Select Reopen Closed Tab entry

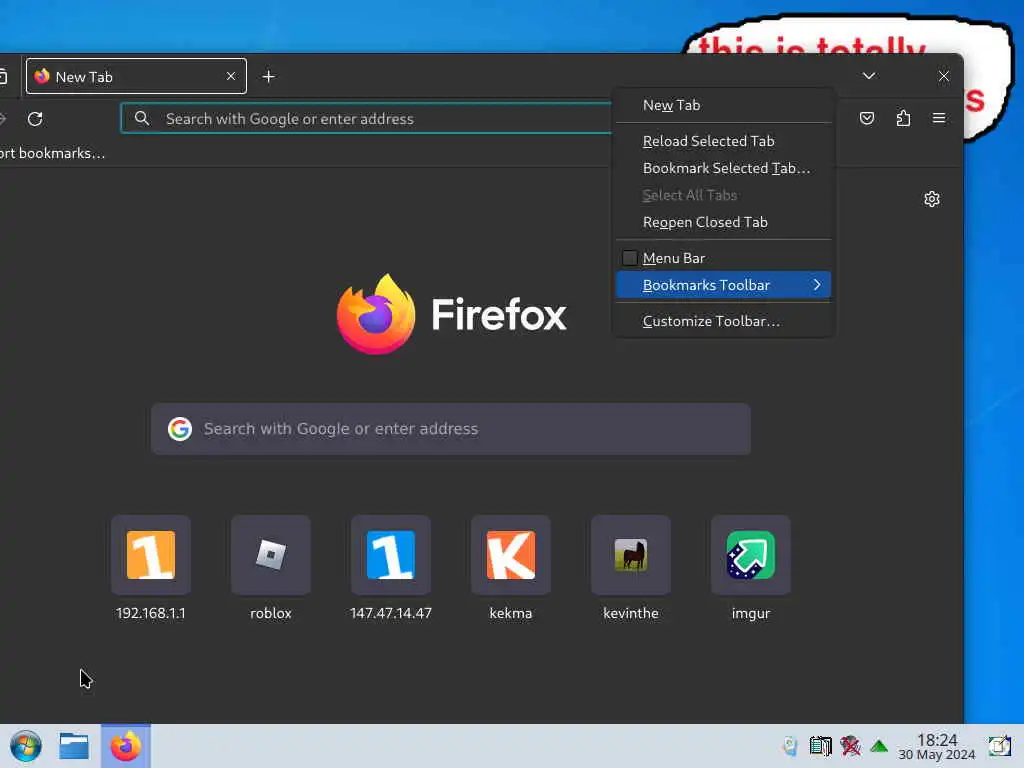pyautogui.click(x=723, y=222)
